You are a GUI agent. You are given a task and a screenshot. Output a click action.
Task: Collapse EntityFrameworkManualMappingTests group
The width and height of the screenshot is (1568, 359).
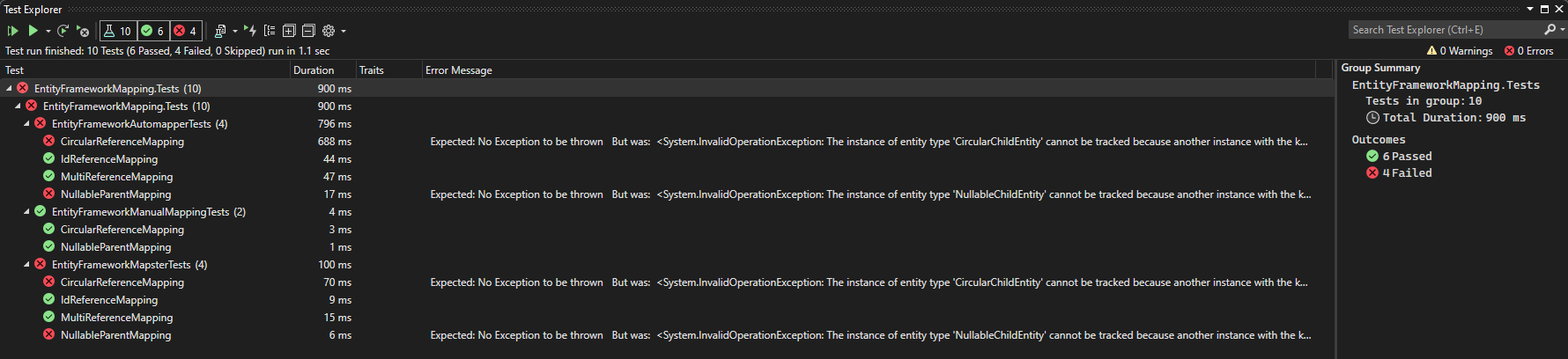coord(26,211)
